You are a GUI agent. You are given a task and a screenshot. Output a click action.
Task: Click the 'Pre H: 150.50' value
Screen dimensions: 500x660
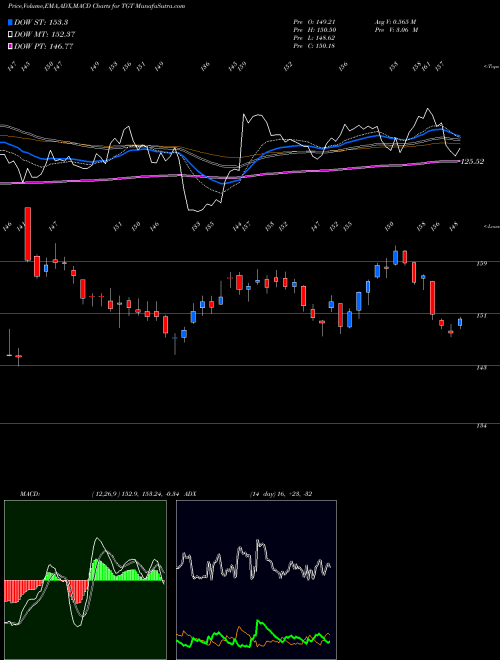click(x=314, y=30)
